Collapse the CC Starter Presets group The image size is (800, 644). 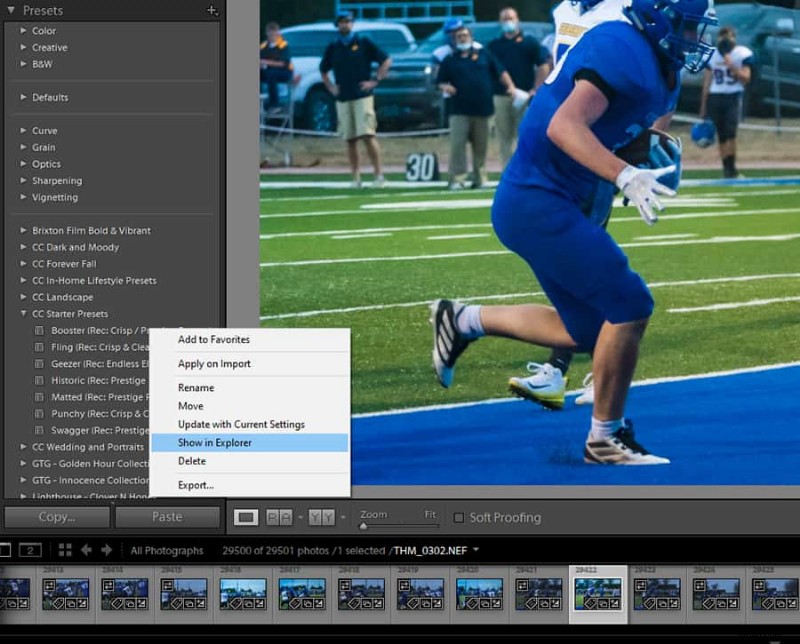23,314
